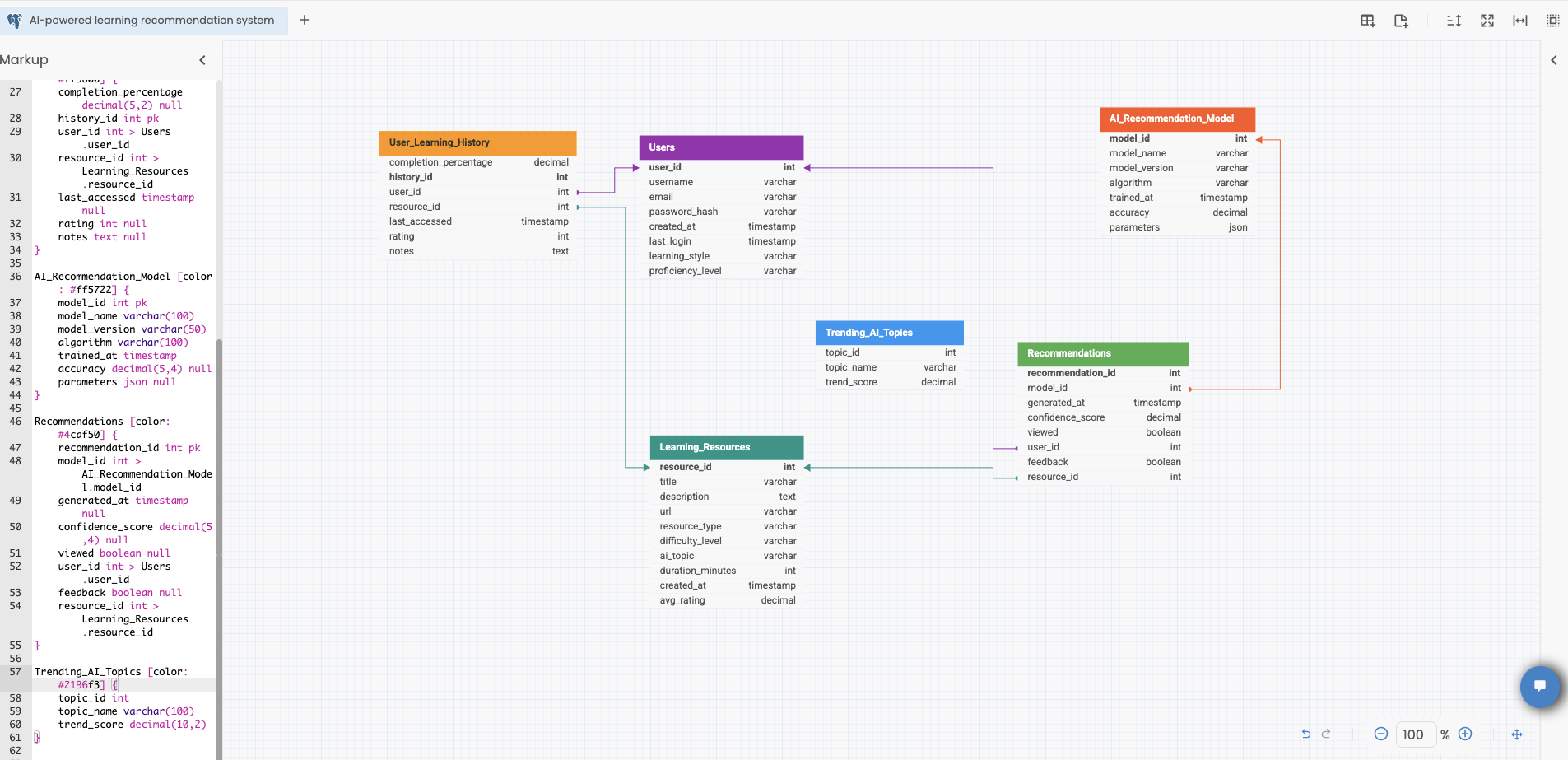1568x760 pixels.
Task: Activate the area selection tool
Action: (x=1553, y=20)
